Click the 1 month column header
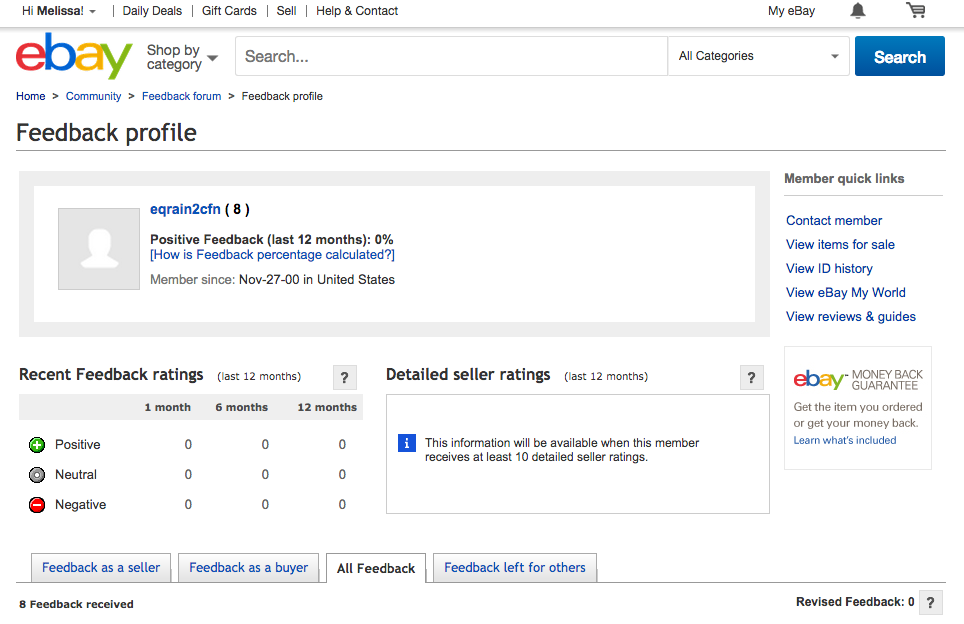Viewport: 964px width, 624px height. (x=167, y=407)
